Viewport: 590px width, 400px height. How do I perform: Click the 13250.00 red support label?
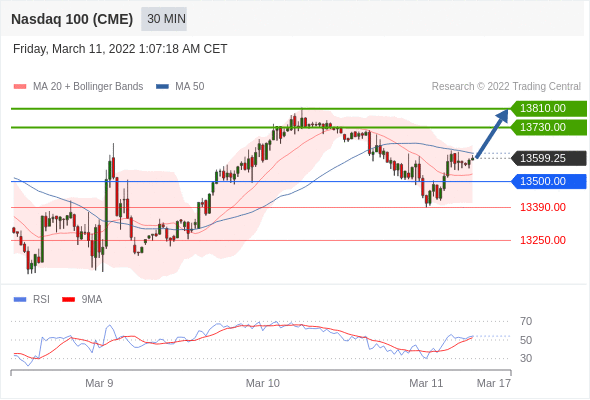click(543, 240)
